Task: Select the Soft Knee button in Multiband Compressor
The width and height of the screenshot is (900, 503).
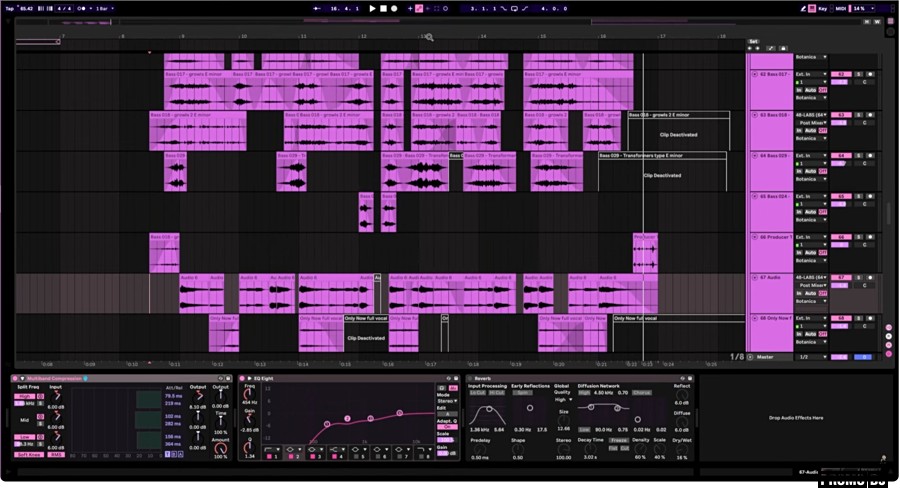Action: click(x=27, y=456)
